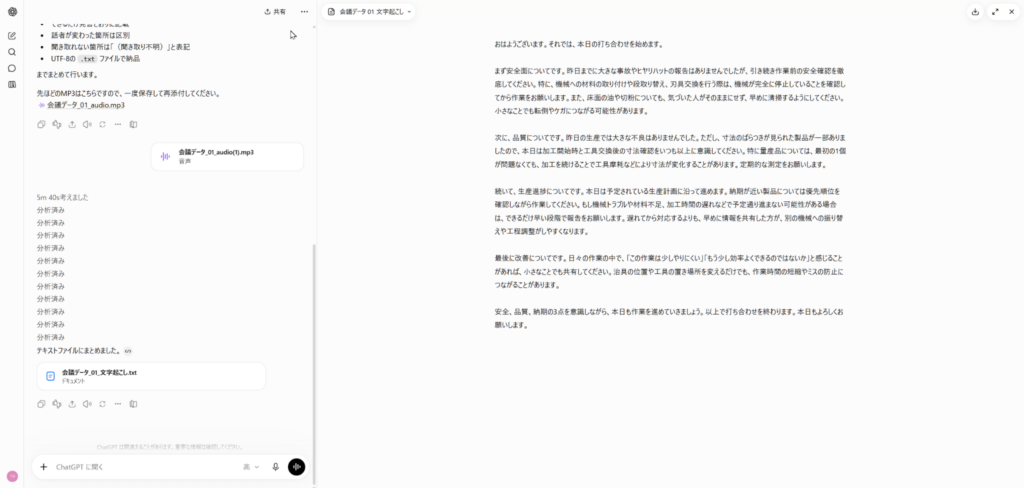The image size is (1024, 488).
Task: Launch voice mode with the black waveform button
Action: [296, 467]
